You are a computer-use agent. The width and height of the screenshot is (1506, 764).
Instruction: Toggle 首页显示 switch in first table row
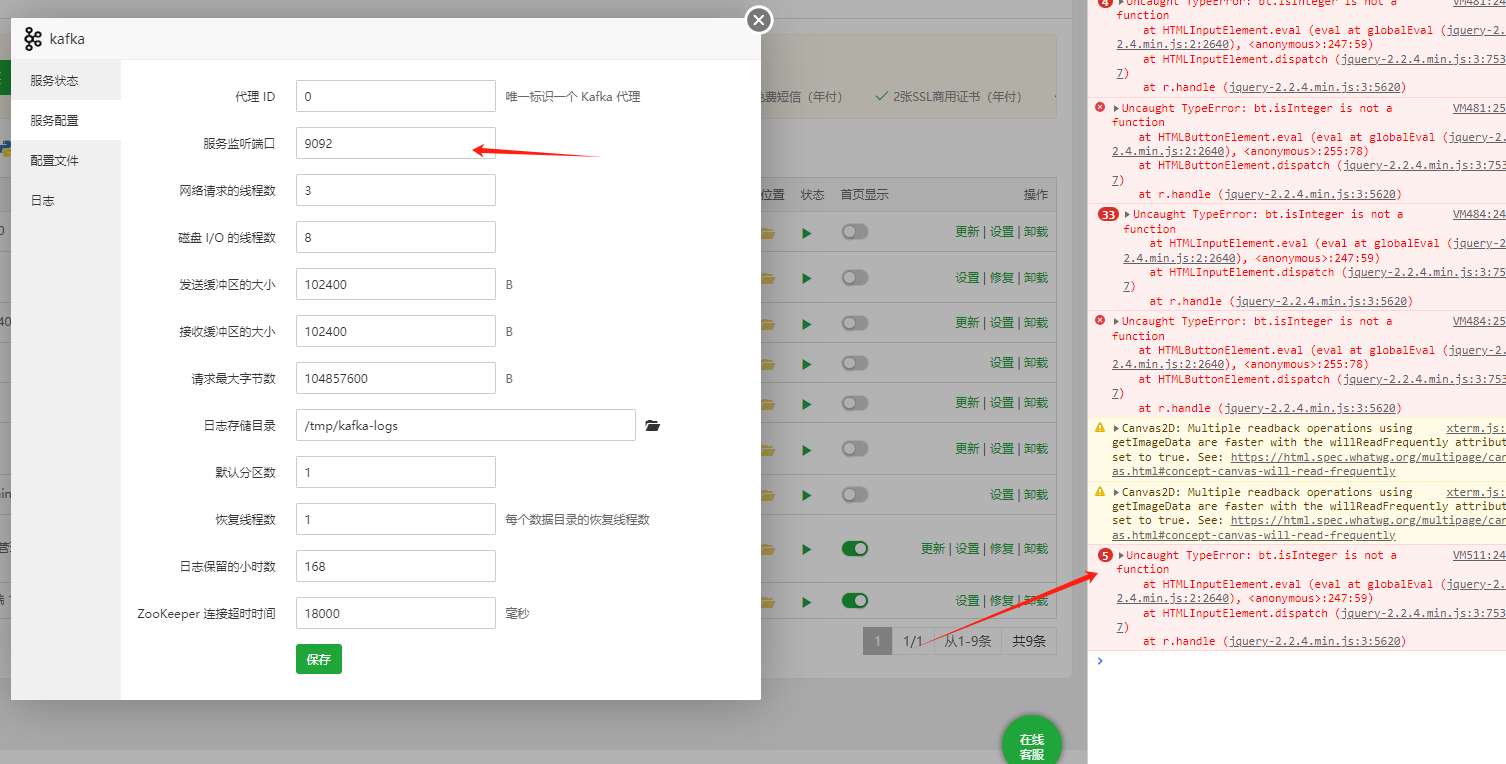pos(854,232)
